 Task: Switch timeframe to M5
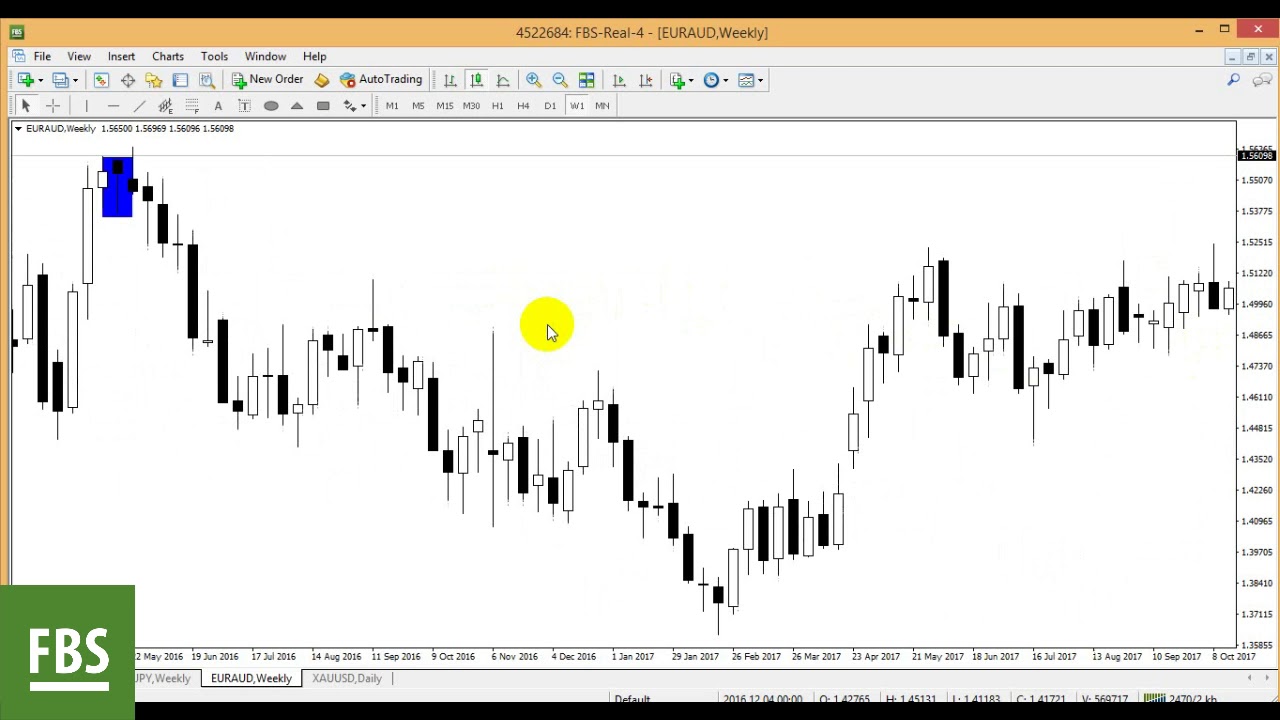click(418, 106)
